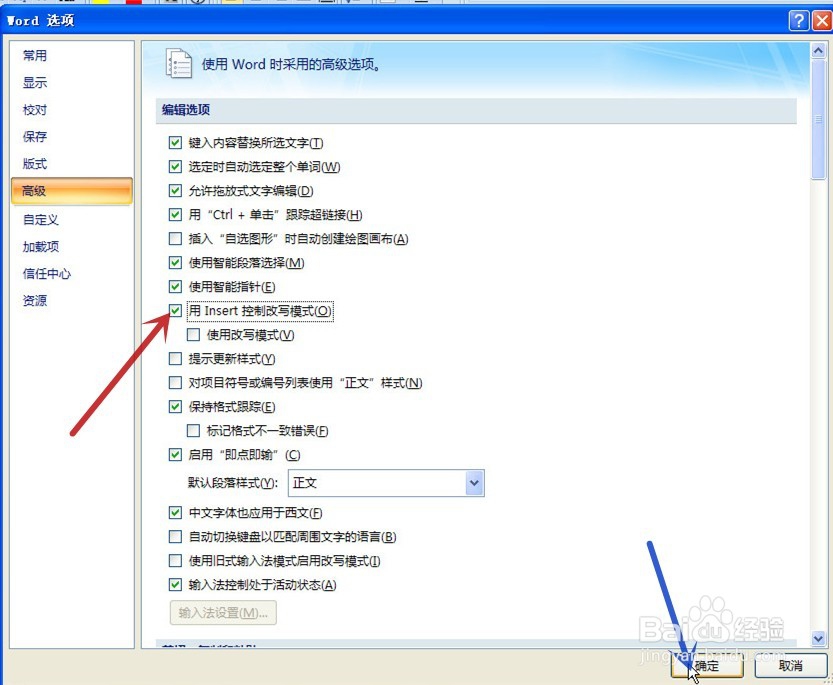Enable 标记格式不一致错误 checkbox

click(x=193, y=430)
